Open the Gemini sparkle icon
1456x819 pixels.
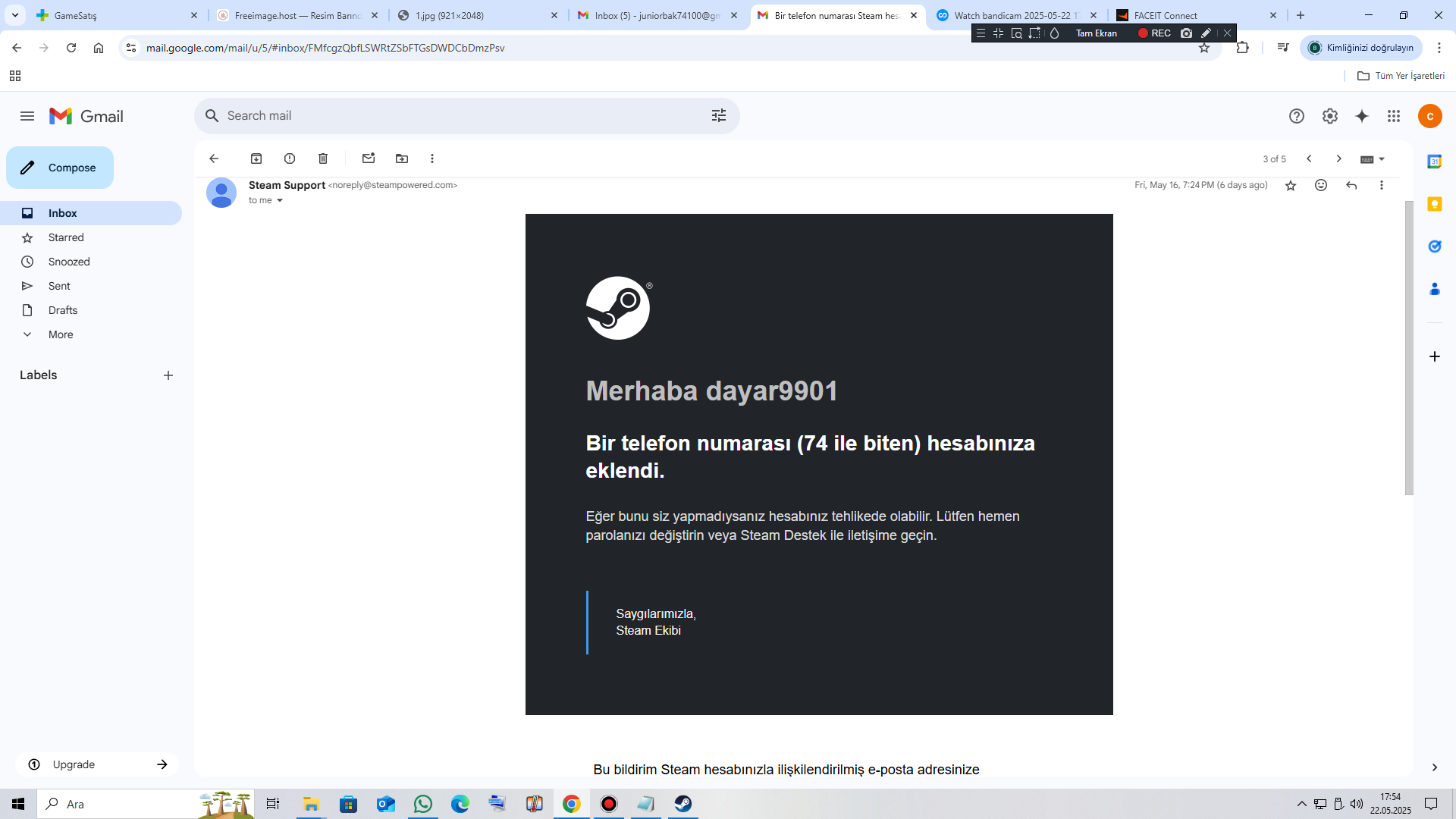(x=1362, y=116)
